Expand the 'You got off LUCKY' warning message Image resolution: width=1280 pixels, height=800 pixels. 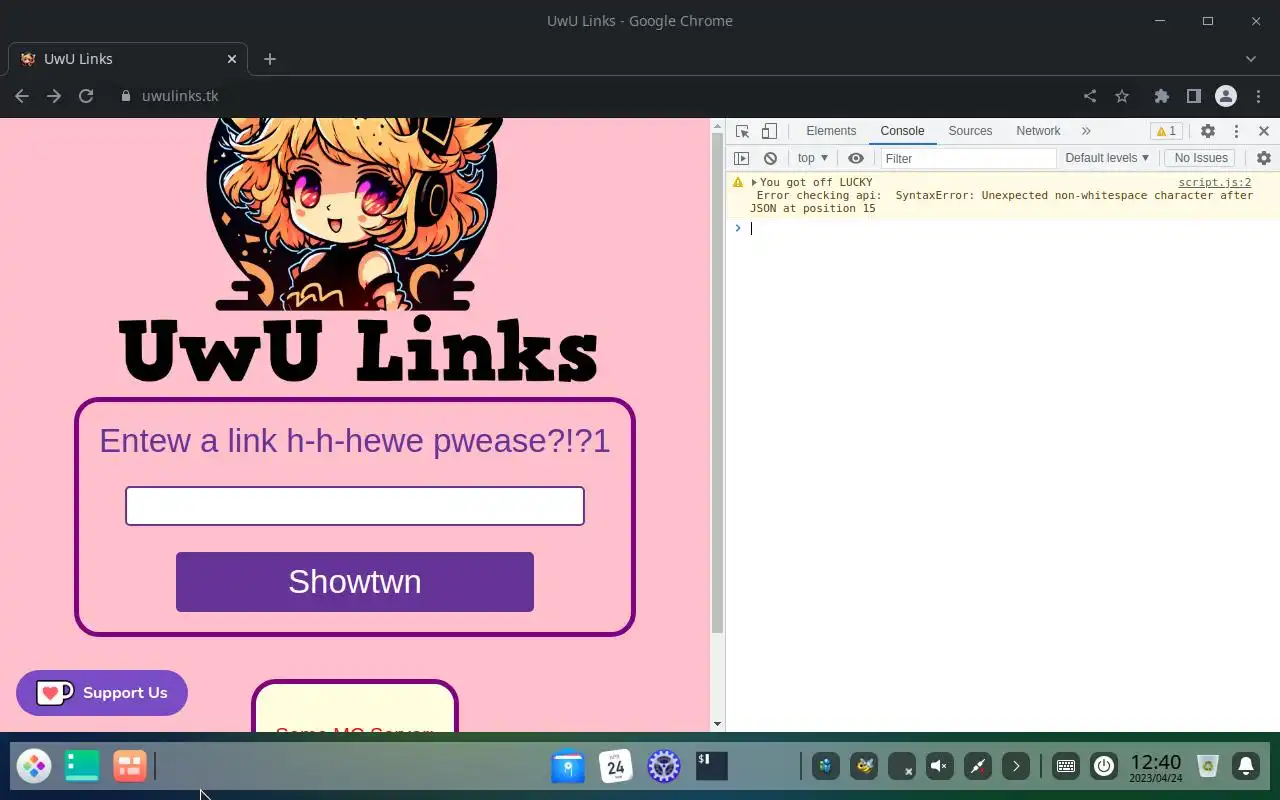754,182
